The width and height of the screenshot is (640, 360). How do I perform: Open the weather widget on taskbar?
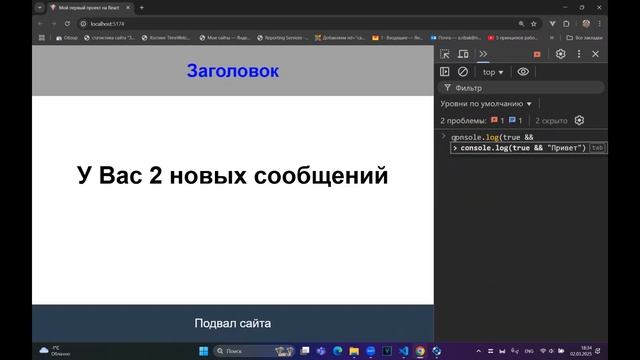55,351
